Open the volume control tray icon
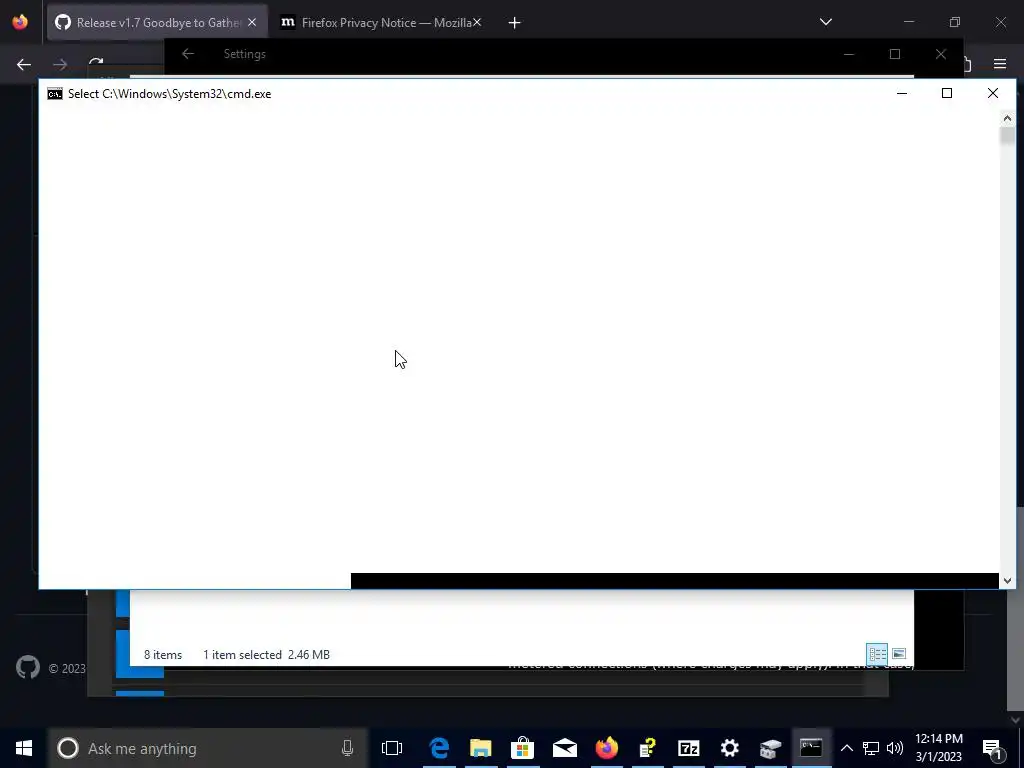Screen dimensions: 1024x768 895,748
